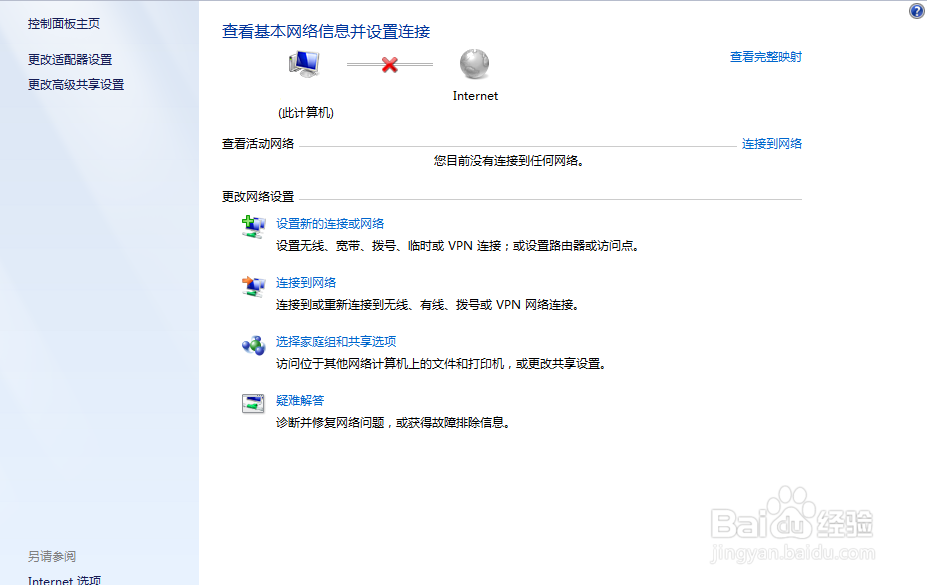The image size is (927, 585).
Task: Click the red X on the connection line
Action: [390, 63]
